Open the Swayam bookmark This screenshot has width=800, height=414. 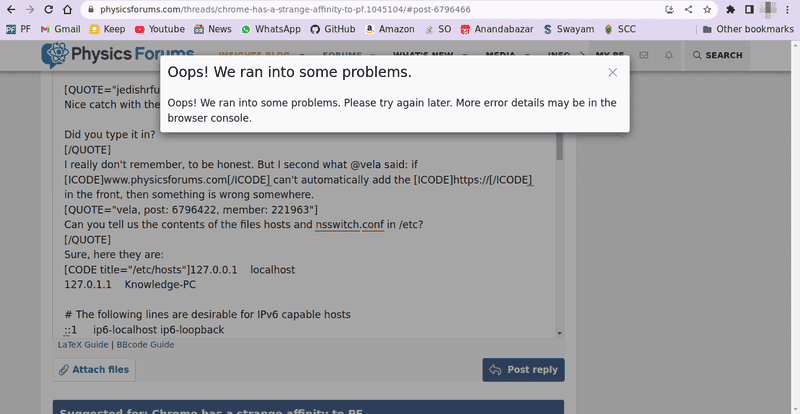[568, 29]
